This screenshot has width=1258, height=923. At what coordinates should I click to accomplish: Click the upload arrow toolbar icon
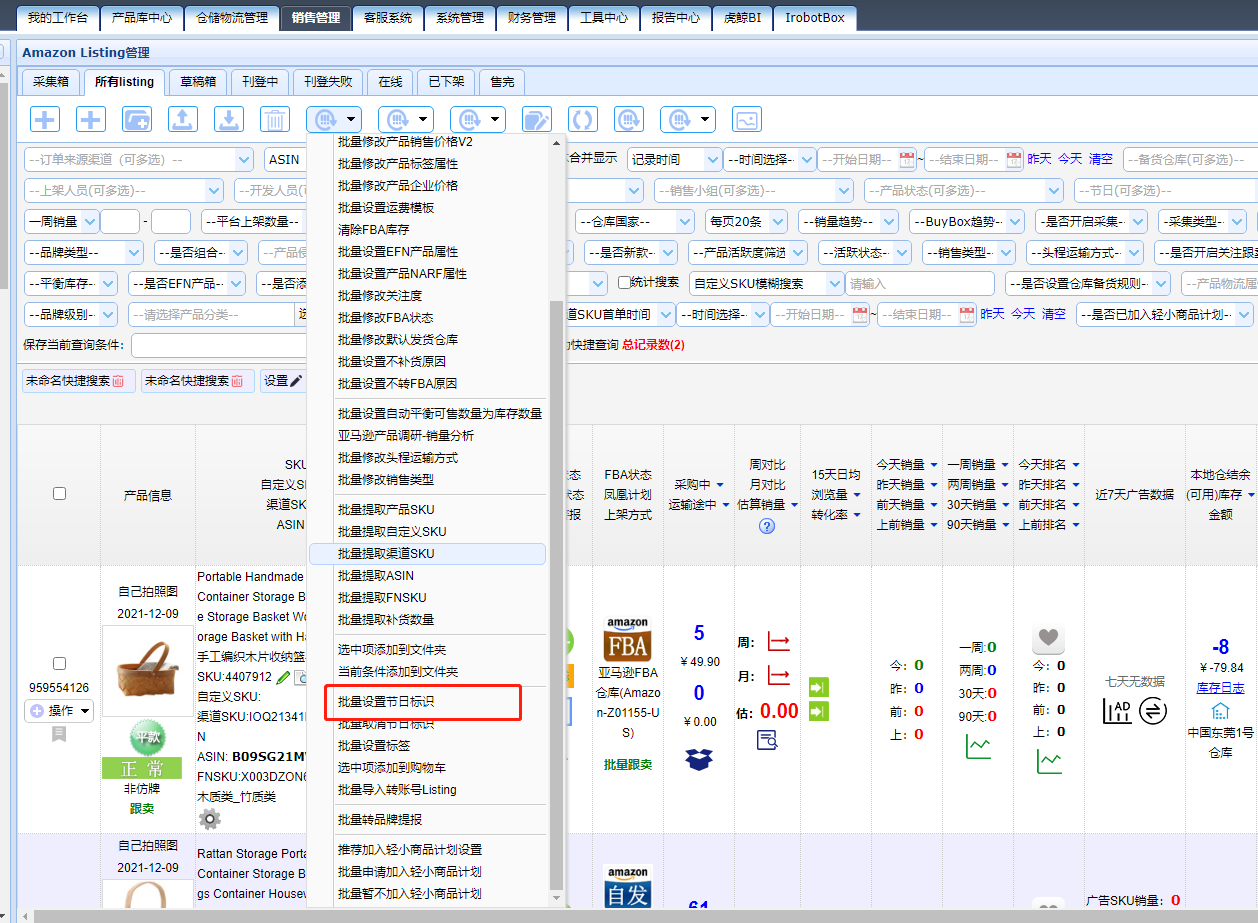(183, 119)
